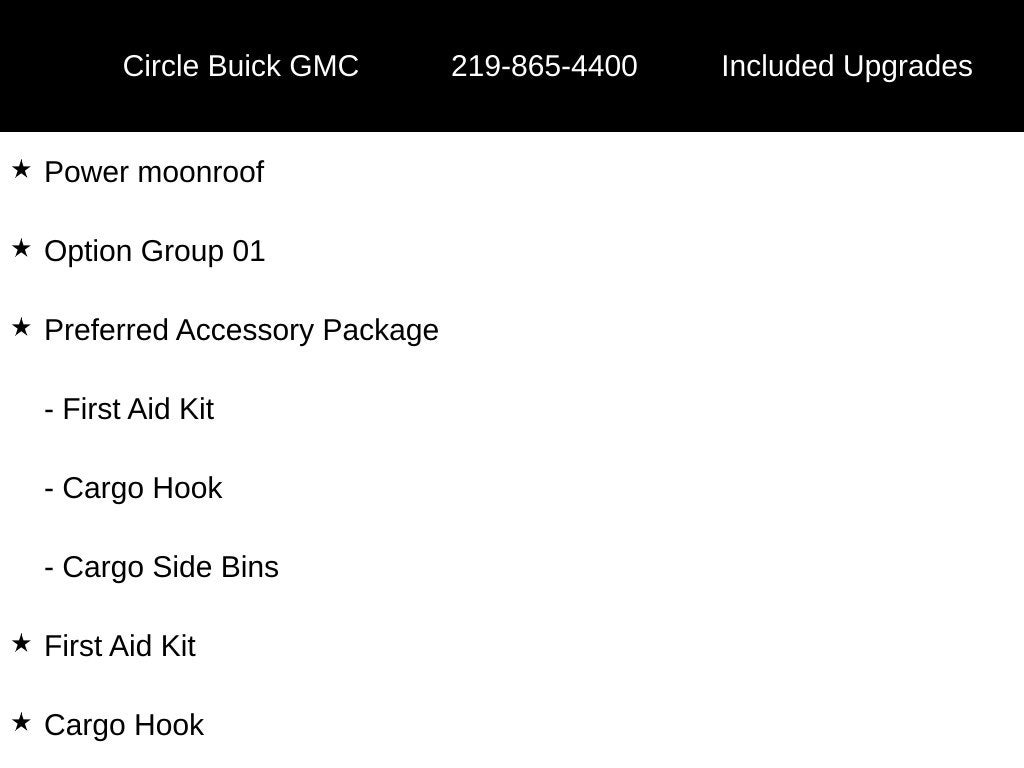This screenshot has height=768, width=1024.
Task: Select the Preferred Accessory Package item
Action: coord(242,330)
